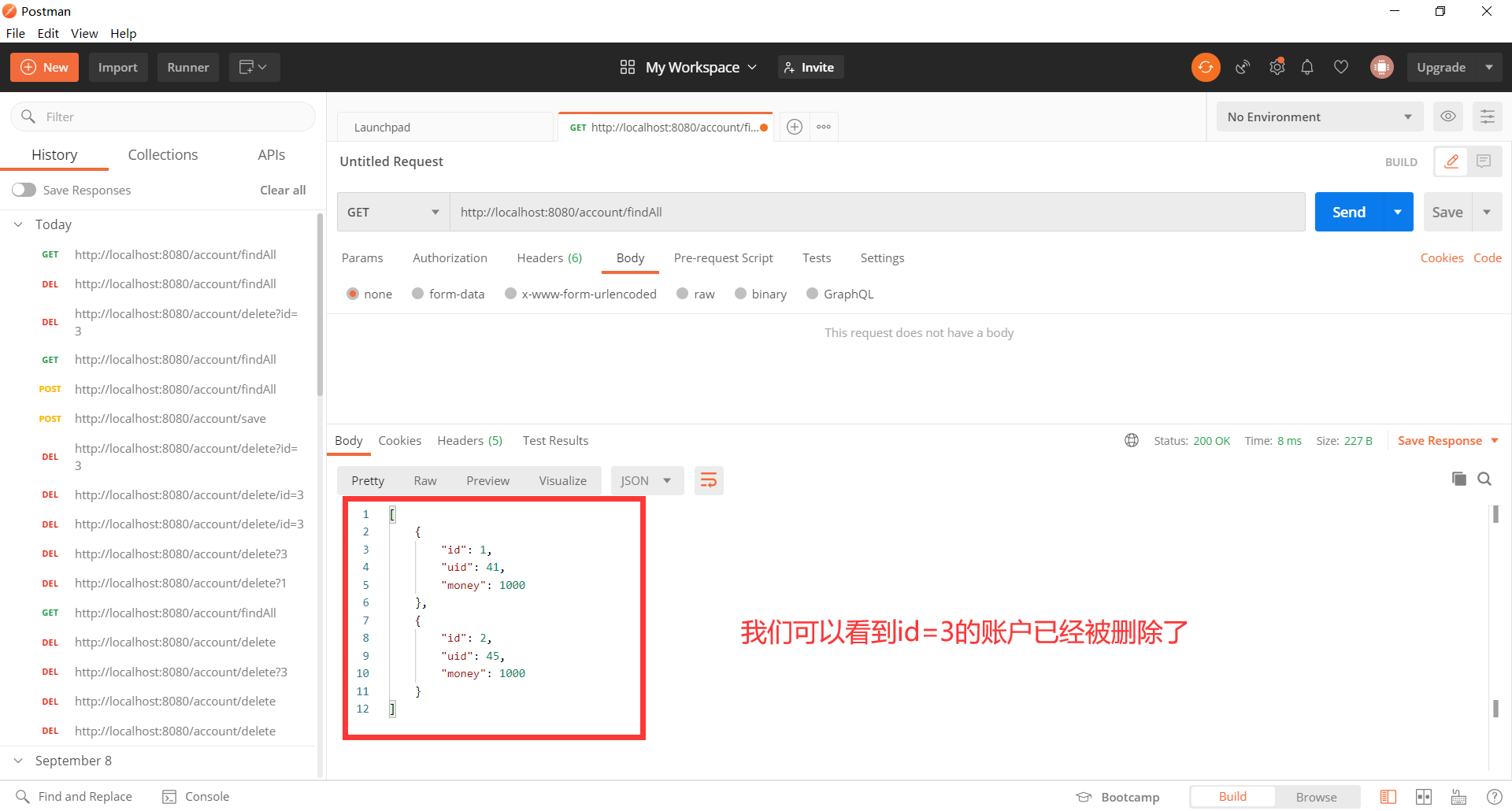Open the No Environment dropdown
This screenshot has width=1512, height=811.
pyautogui.click(x=1319, y=117)
